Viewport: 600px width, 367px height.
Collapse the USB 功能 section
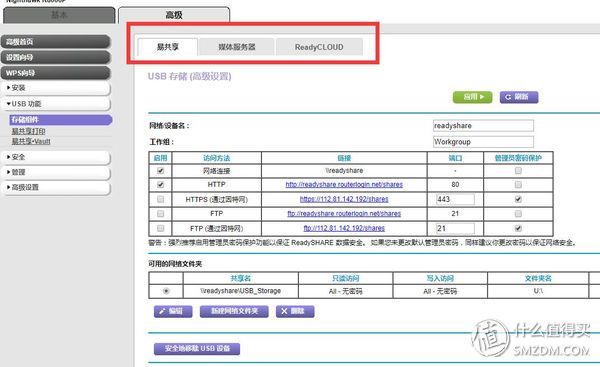pos(56,104)
